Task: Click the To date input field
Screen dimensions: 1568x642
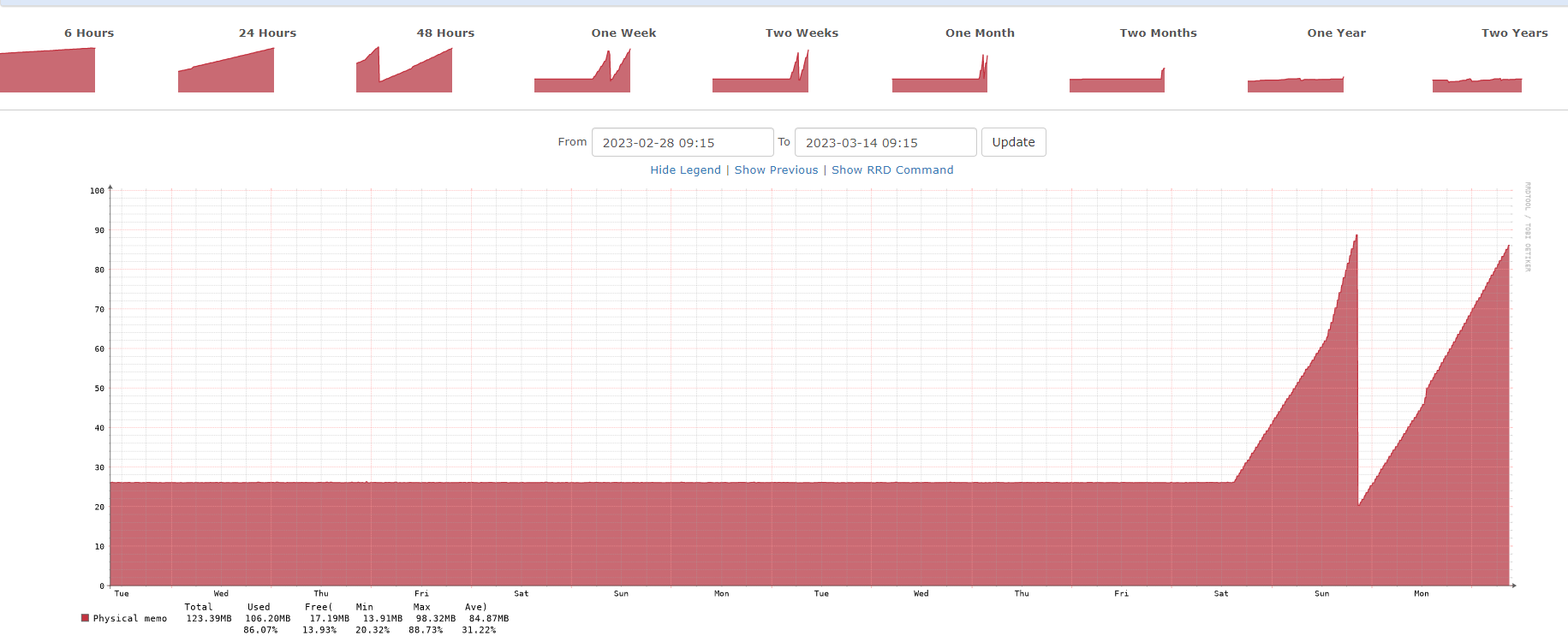Action: point(885,142)
